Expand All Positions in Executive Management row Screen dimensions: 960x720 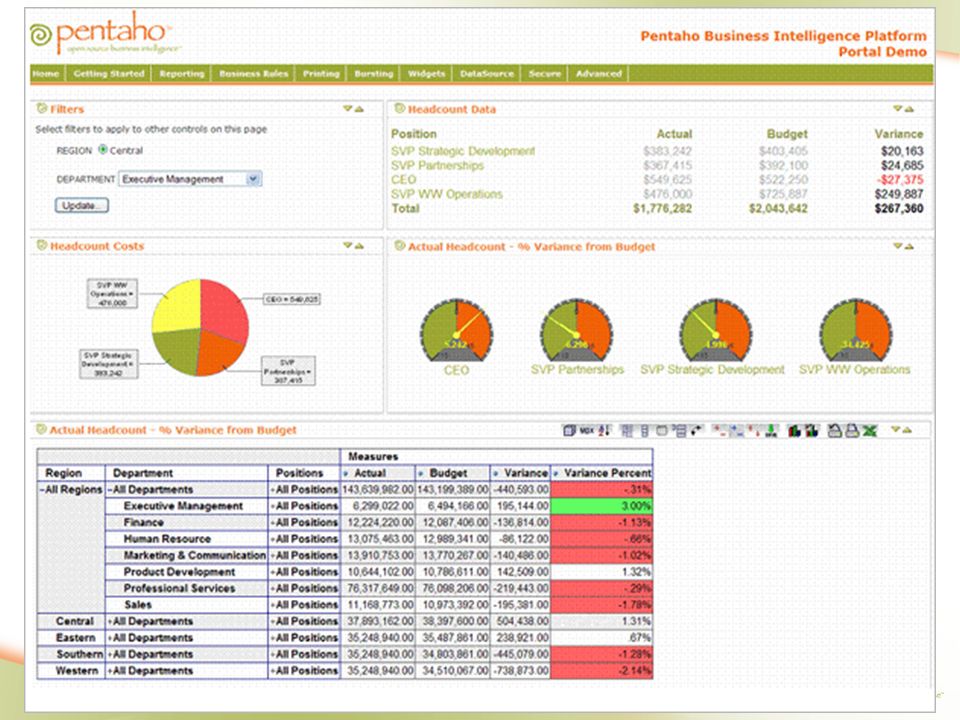coord(272,506)
